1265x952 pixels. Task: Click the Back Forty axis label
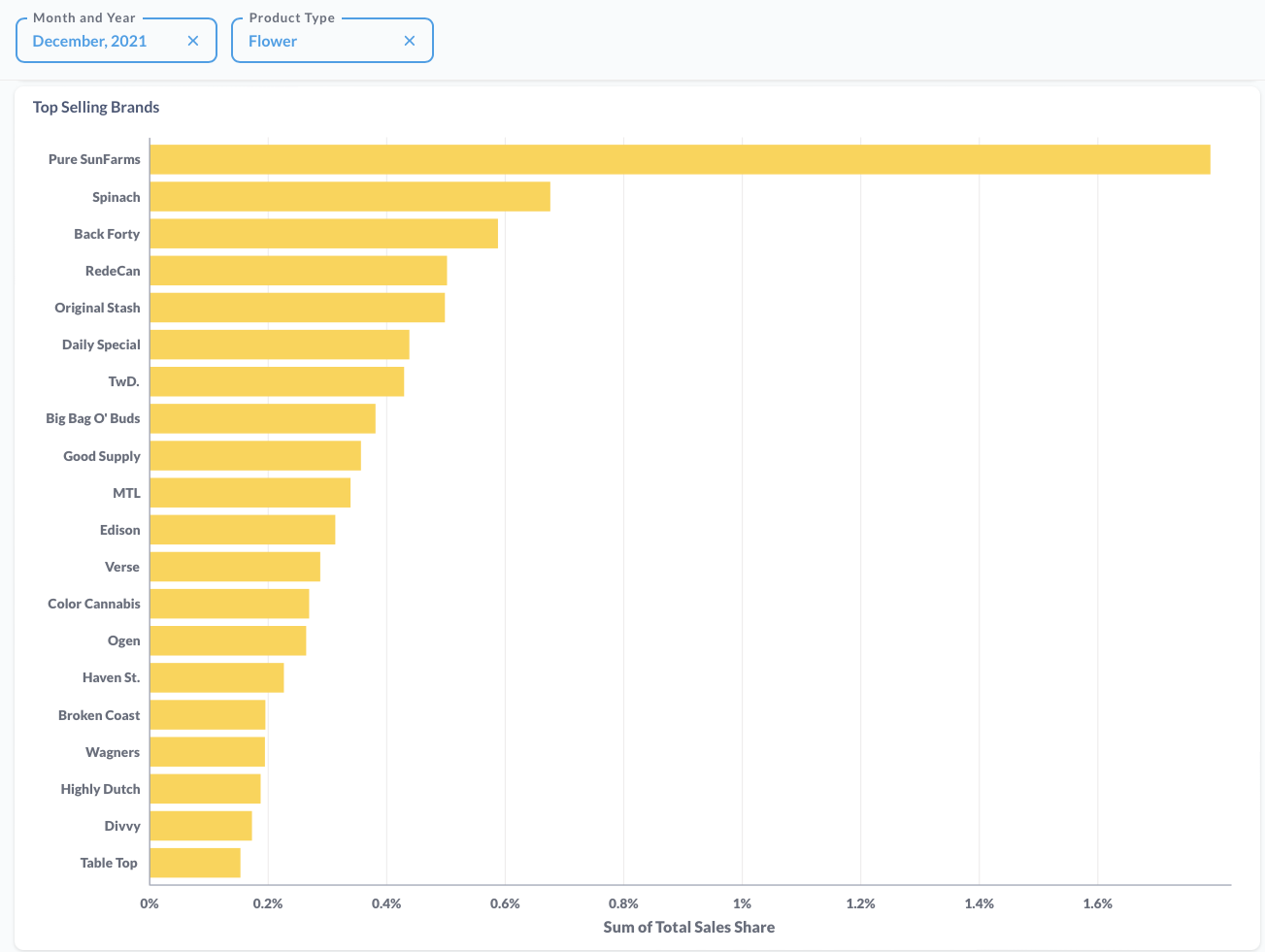107,234
